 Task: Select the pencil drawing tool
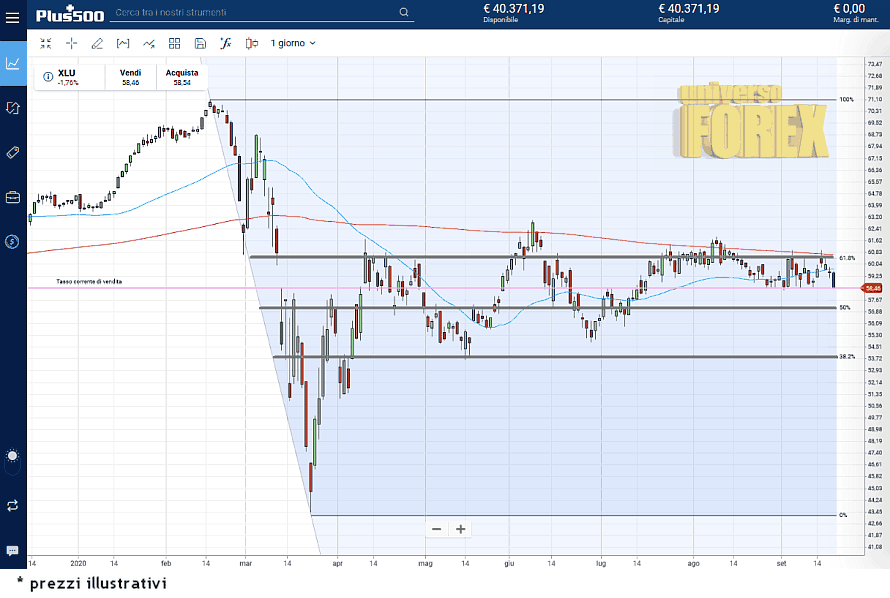[97, 43]
